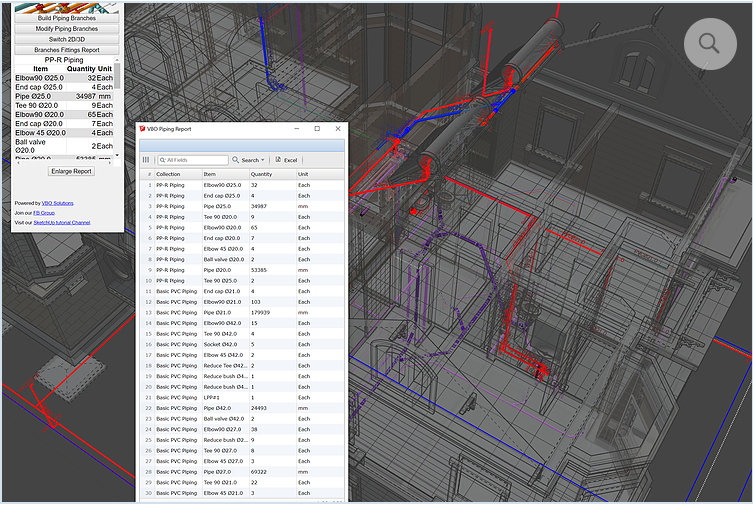Viewport: 756px width, 505px height.
Task: Open the VBO Solutions link
Action: pyautogui.click(x=57, y=203)
